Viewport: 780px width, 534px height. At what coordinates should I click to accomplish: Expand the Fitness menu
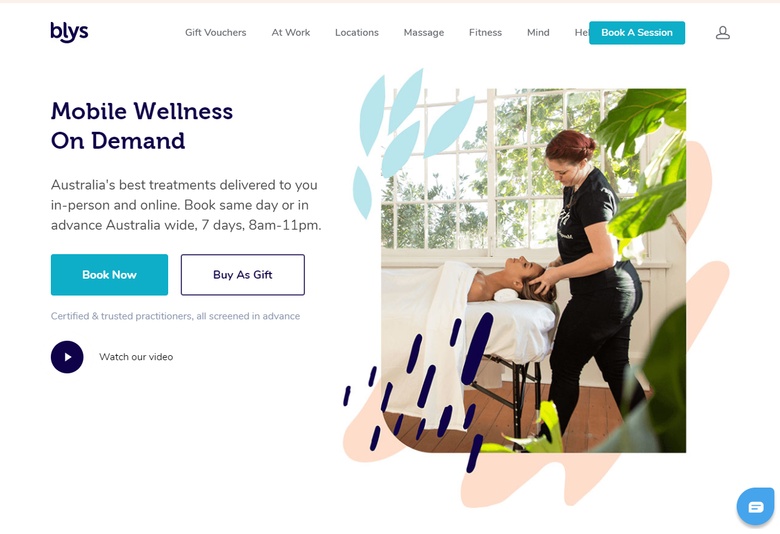(485, 33)
